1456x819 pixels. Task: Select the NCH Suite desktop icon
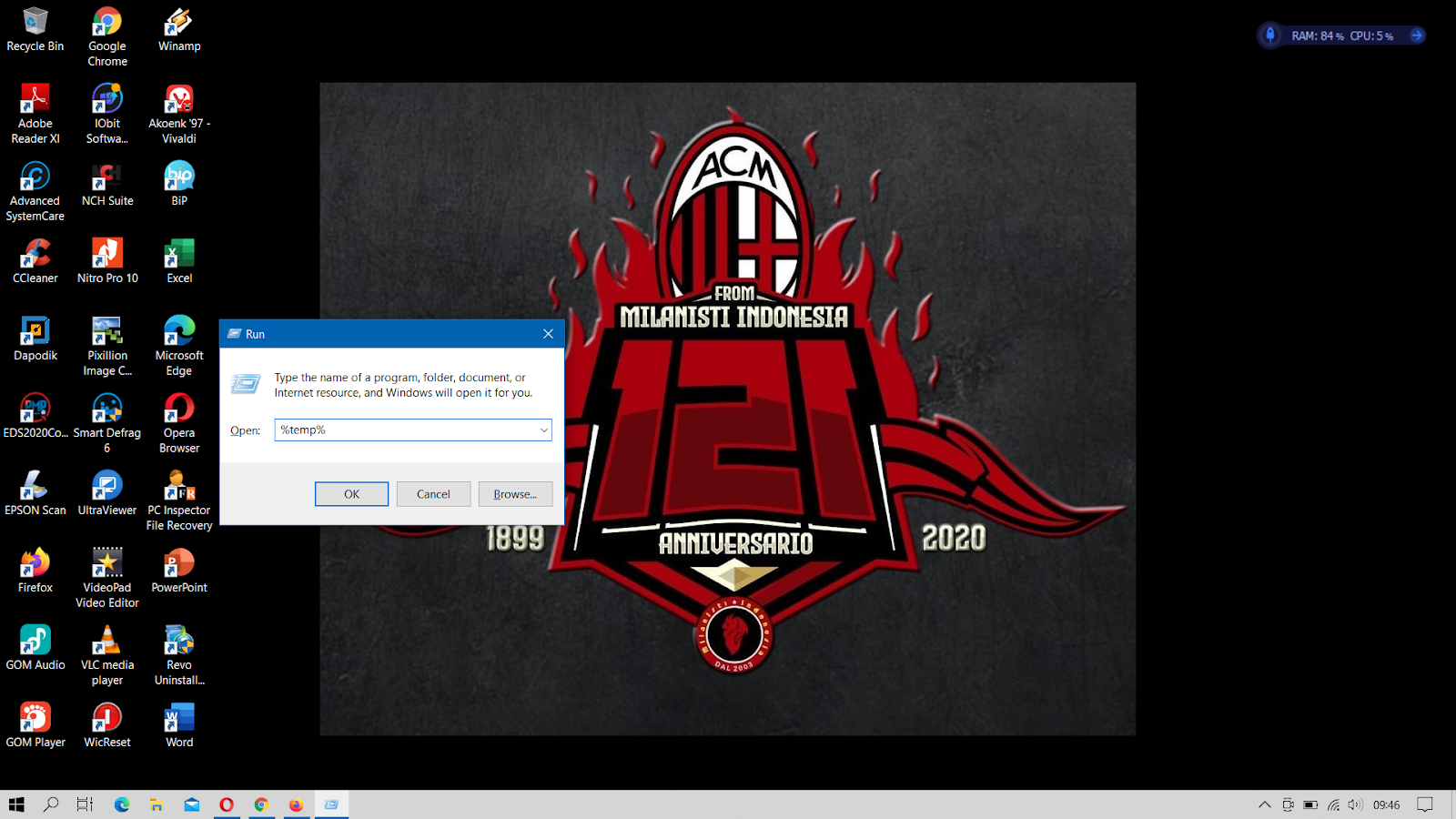(107, 184)
